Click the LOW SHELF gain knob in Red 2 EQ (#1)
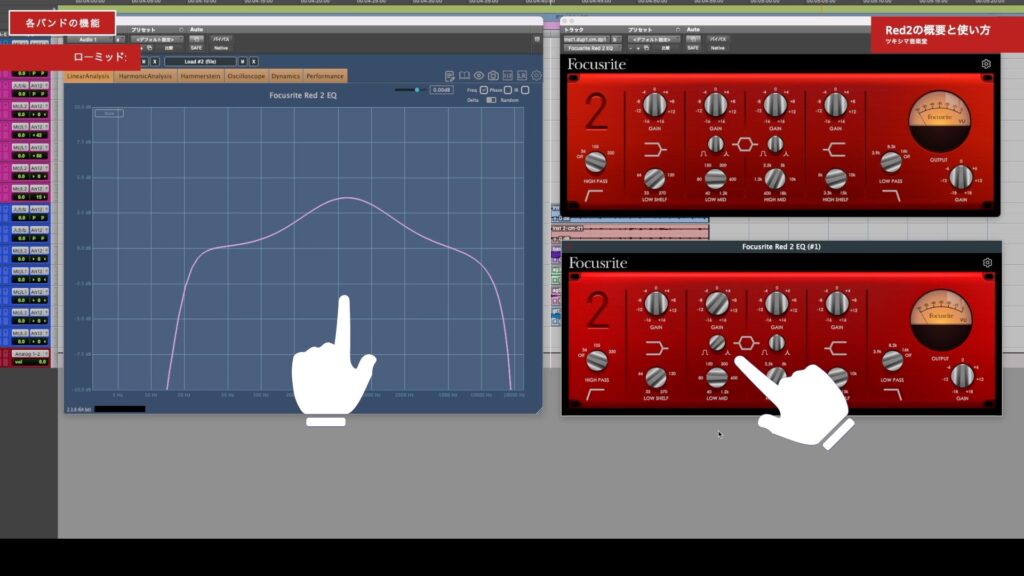 pos(656,303)
